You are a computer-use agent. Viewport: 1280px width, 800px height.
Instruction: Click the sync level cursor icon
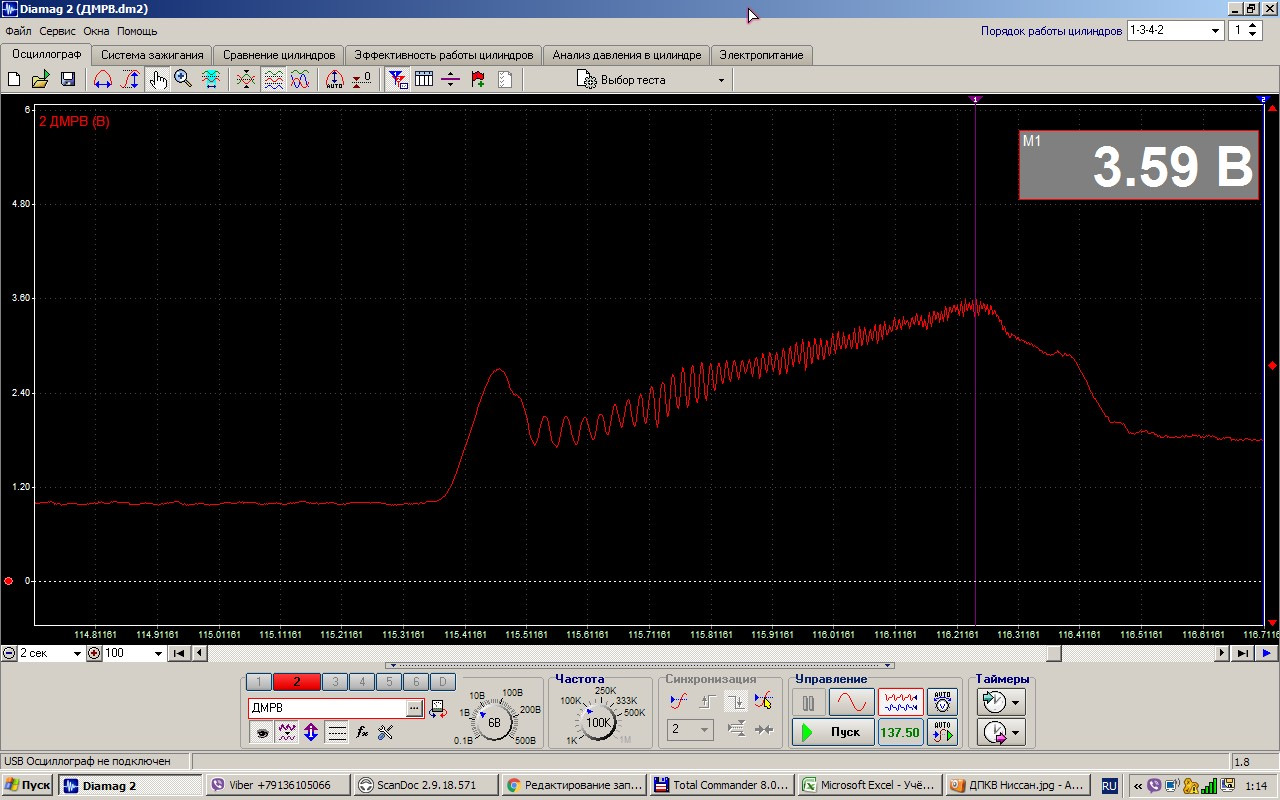[764, 702]
